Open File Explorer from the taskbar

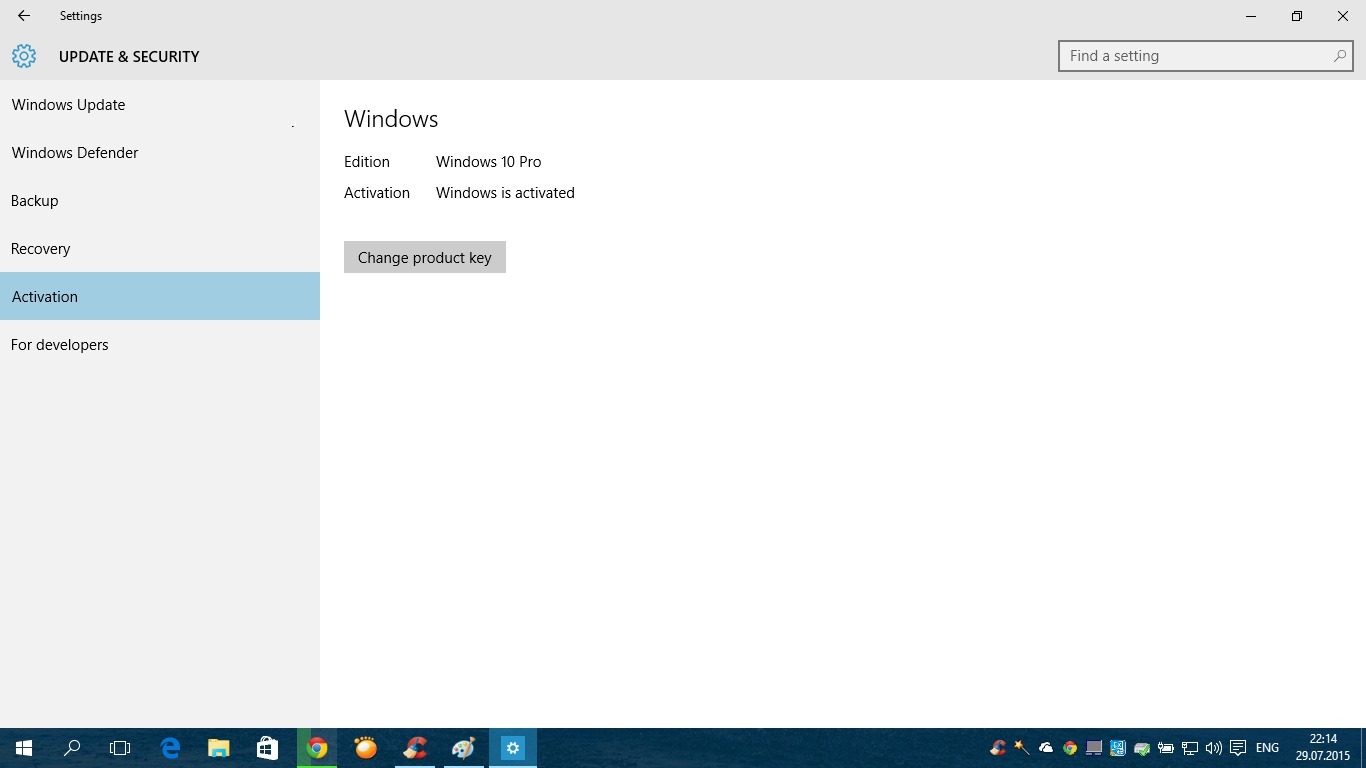click(218, 748)
